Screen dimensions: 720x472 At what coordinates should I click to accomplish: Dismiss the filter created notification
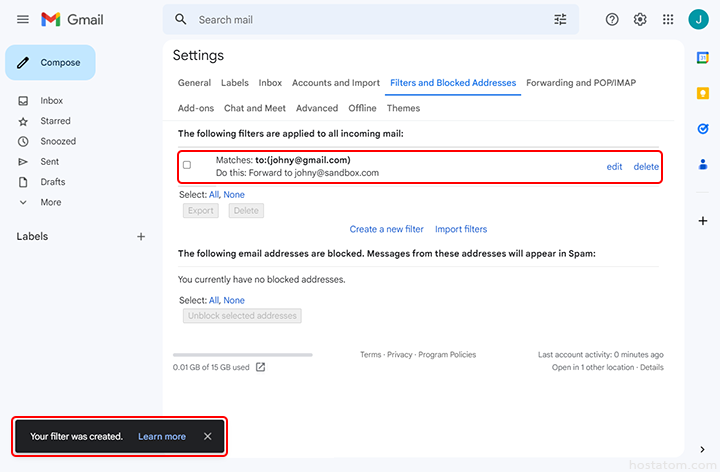[208, 437]
